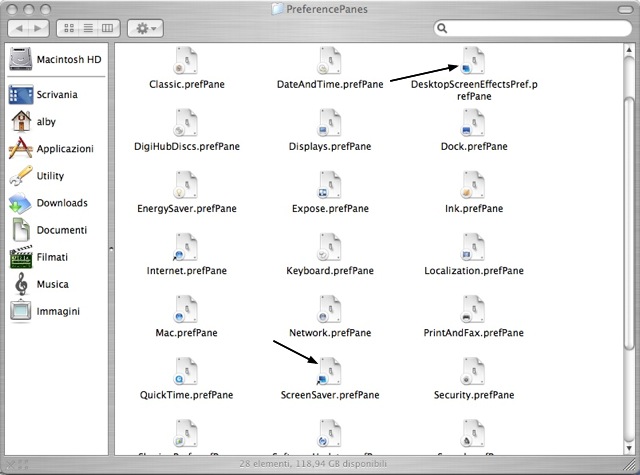Click the Expose.prefPane file name
The height and width of the screenshot is (475, 640).
tap(330, 209)
